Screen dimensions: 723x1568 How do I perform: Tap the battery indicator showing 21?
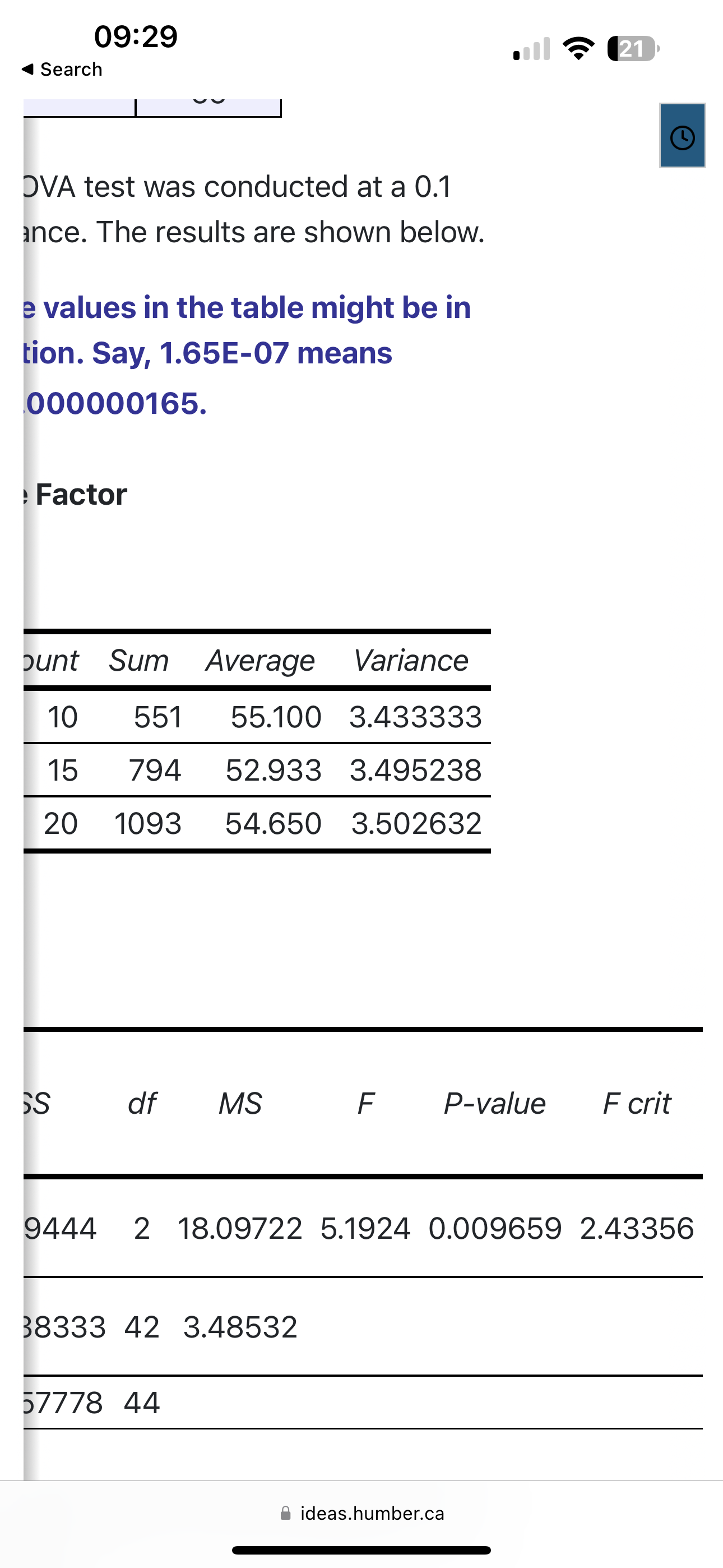pyautogui.click(x=631, y=48)
